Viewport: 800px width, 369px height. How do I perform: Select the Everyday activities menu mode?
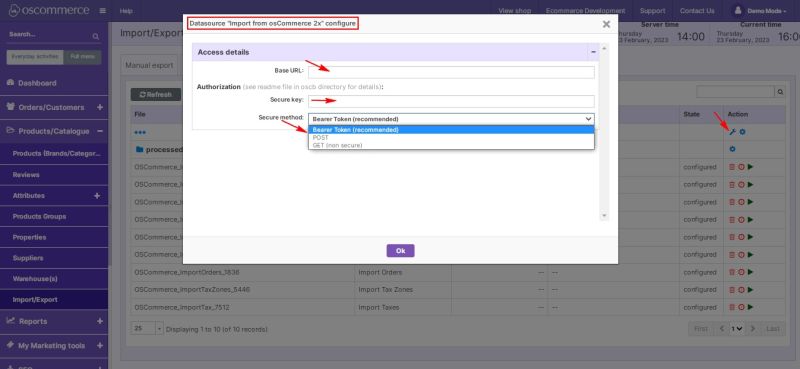[35, 57]
